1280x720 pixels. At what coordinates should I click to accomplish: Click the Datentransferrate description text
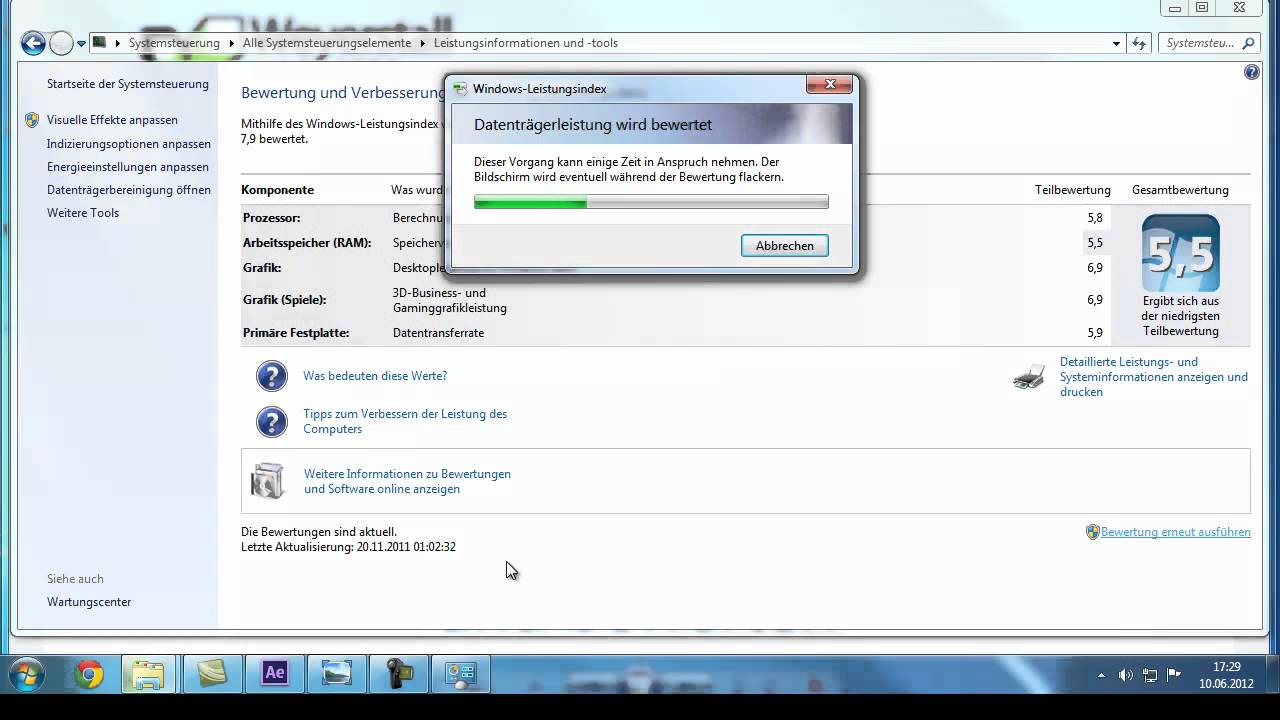438,333
